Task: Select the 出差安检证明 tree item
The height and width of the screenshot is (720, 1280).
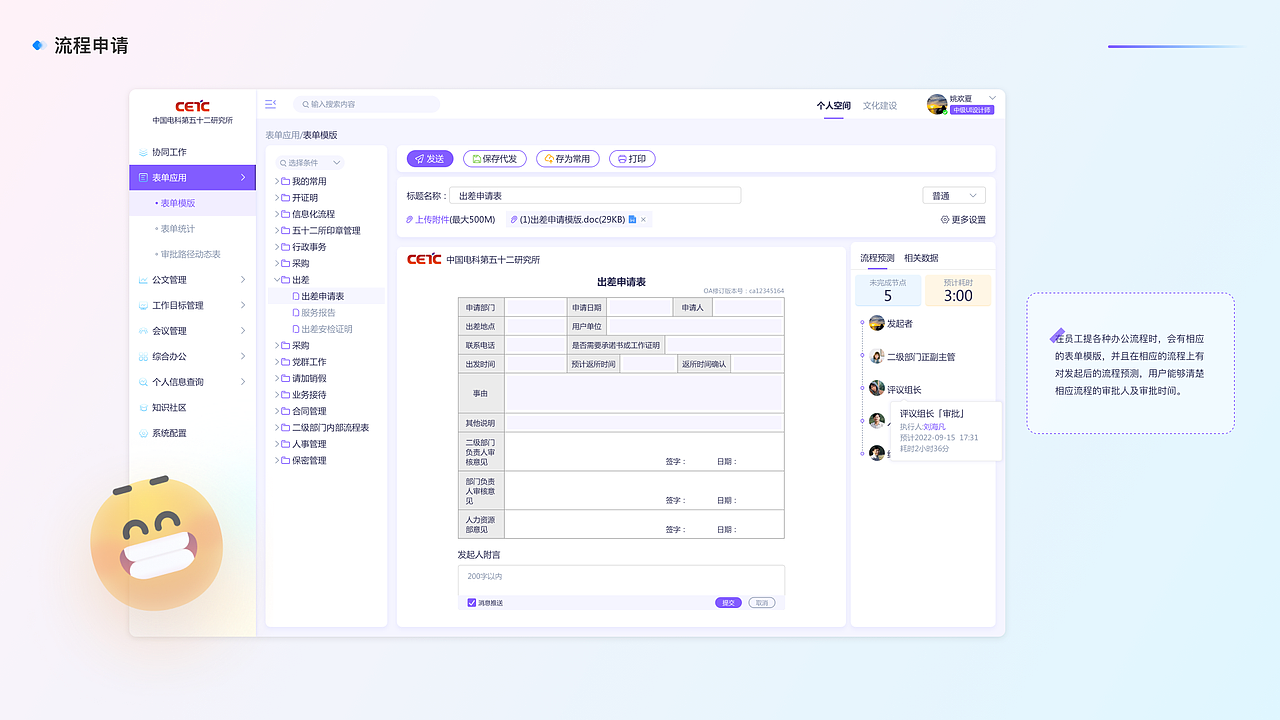Action: 326,329
